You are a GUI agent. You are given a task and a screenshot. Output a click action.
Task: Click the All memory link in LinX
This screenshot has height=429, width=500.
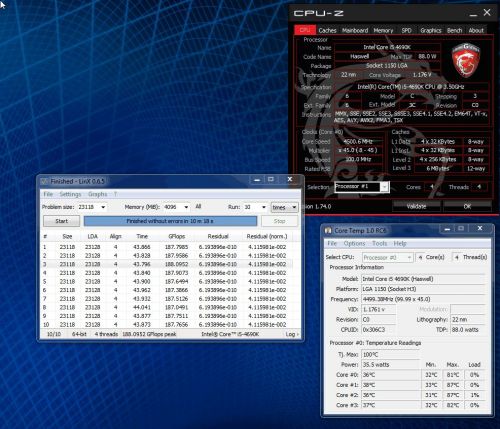coord(198,207)
